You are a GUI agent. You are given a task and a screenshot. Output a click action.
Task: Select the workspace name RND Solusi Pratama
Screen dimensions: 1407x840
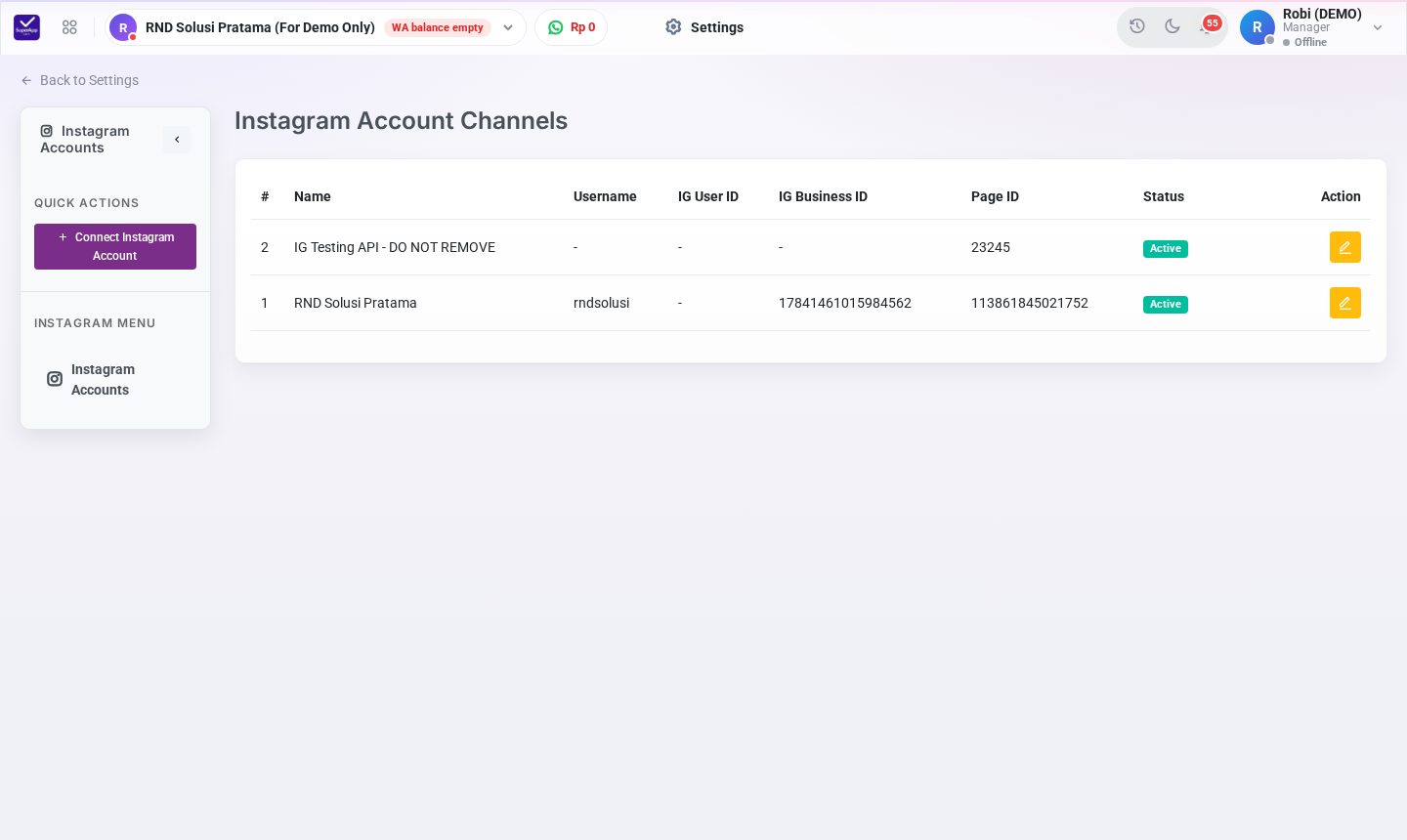[260, 27]
